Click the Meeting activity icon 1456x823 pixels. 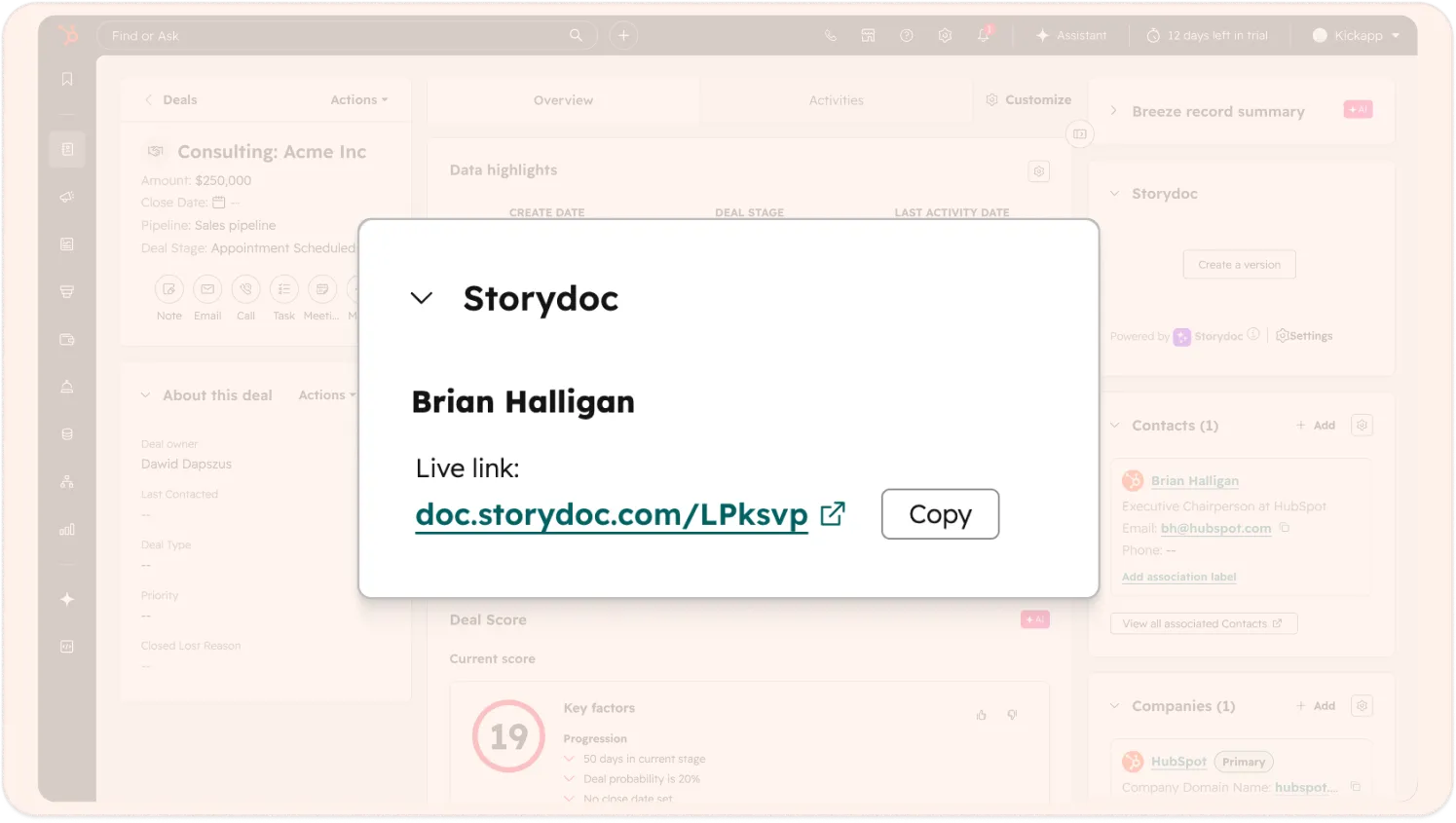pos(322,289)
